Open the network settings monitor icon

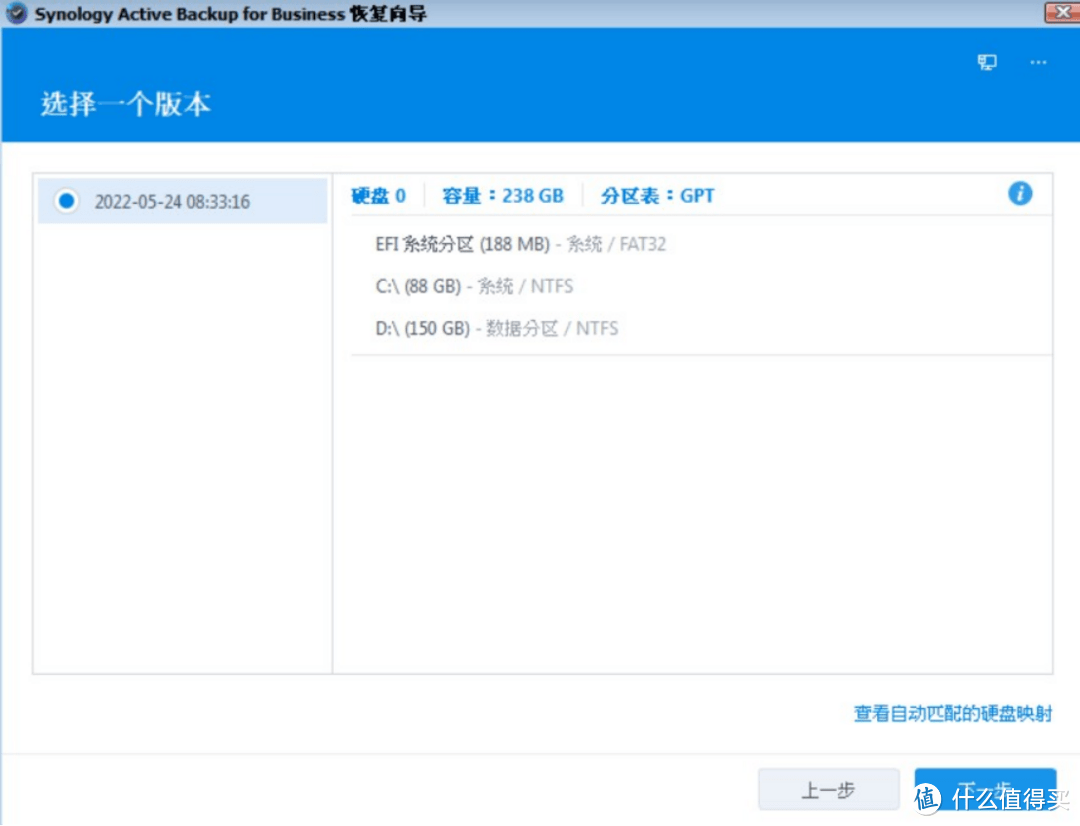987,62
